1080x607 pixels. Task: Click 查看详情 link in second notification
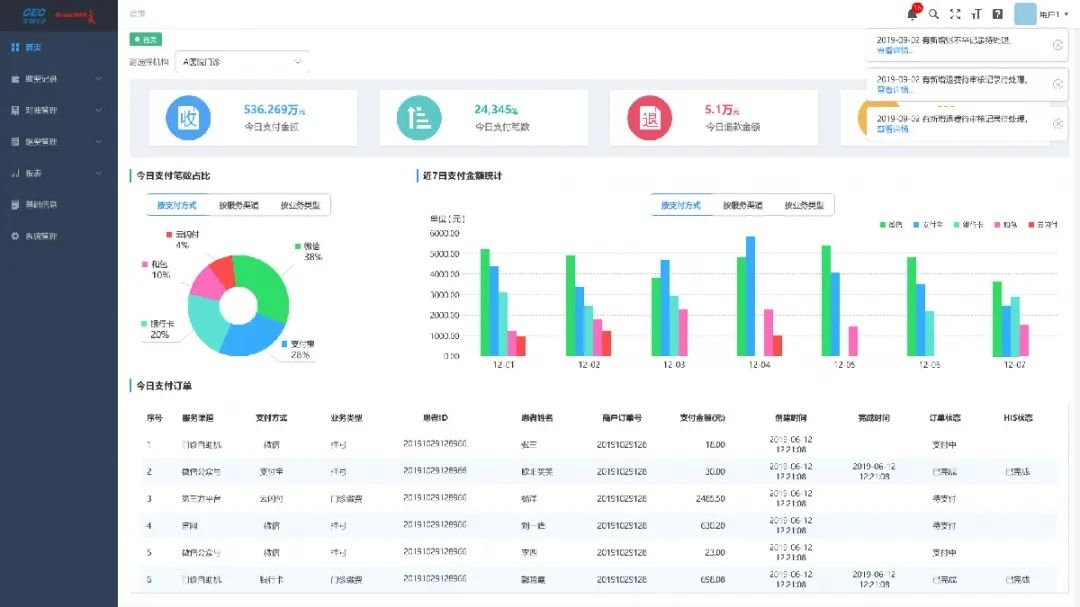893,90
